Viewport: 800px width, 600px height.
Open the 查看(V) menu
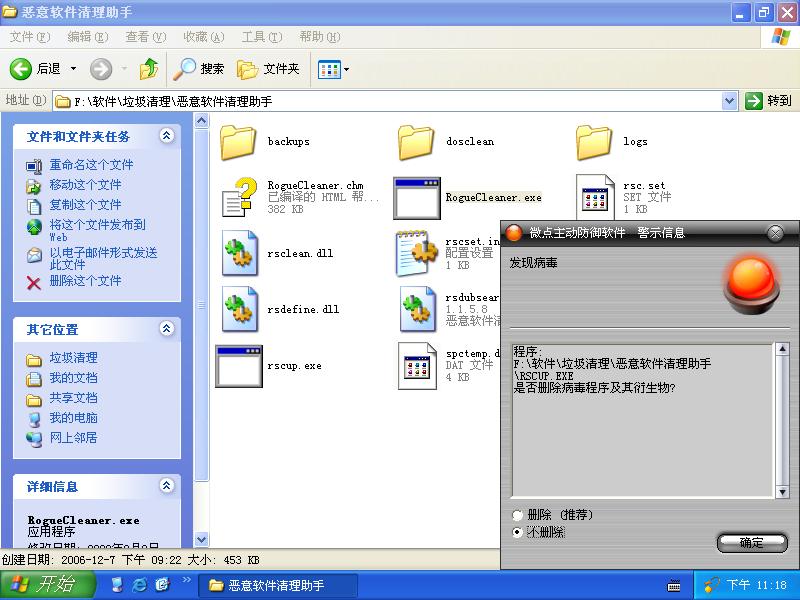(146, 37)
